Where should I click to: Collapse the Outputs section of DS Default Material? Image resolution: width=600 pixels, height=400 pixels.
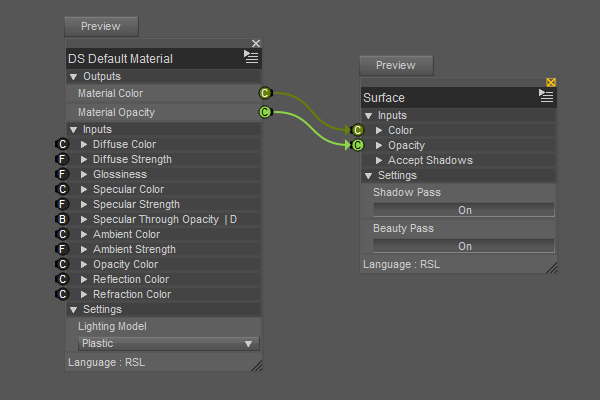click(x=73, y=76)
